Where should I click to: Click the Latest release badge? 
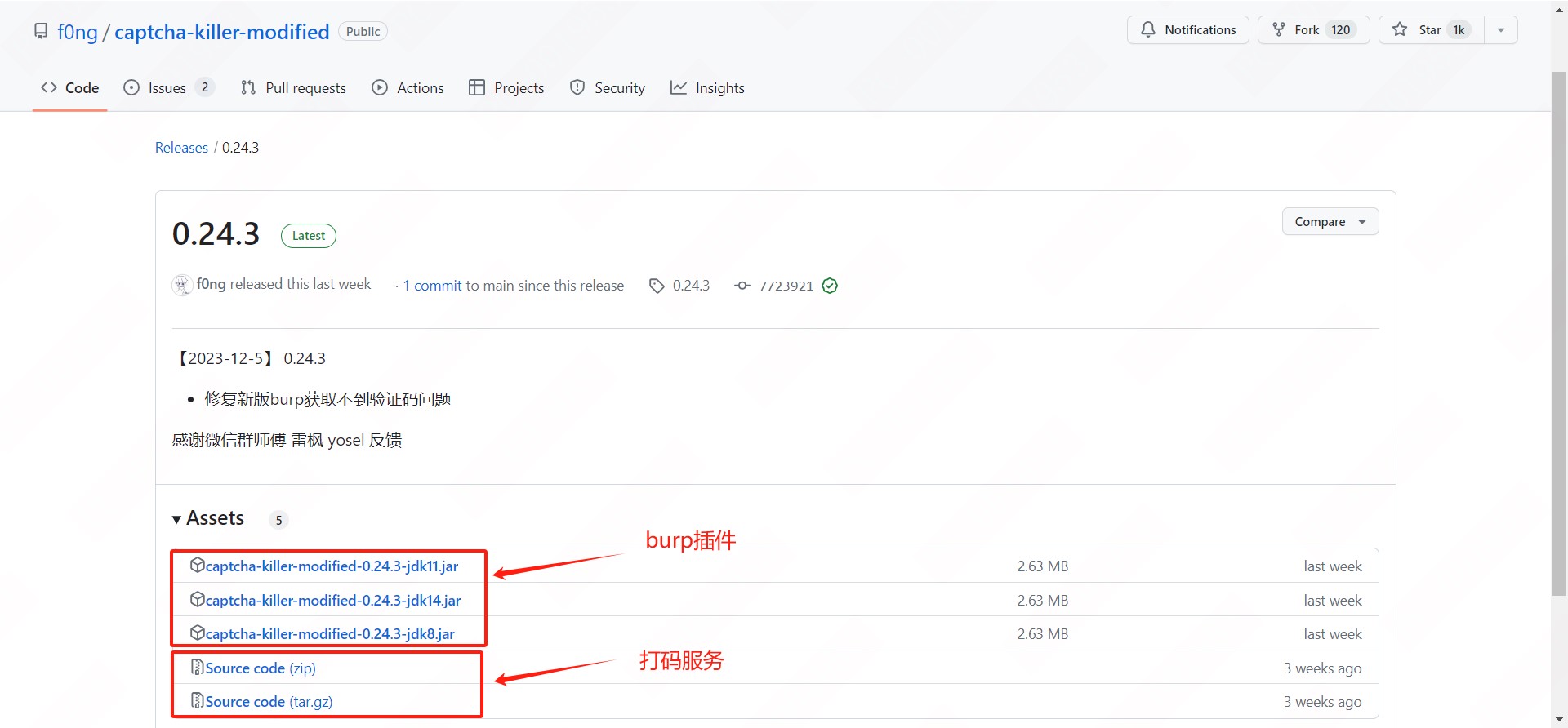[x=309, y=236]
